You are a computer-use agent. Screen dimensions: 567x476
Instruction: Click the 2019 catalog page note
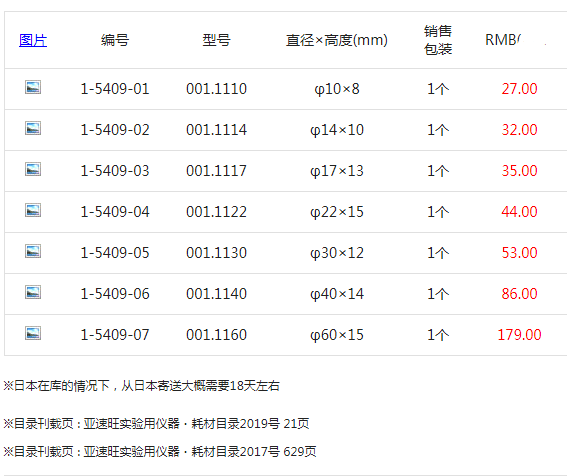pyautogui.click(x=156, y=423)
